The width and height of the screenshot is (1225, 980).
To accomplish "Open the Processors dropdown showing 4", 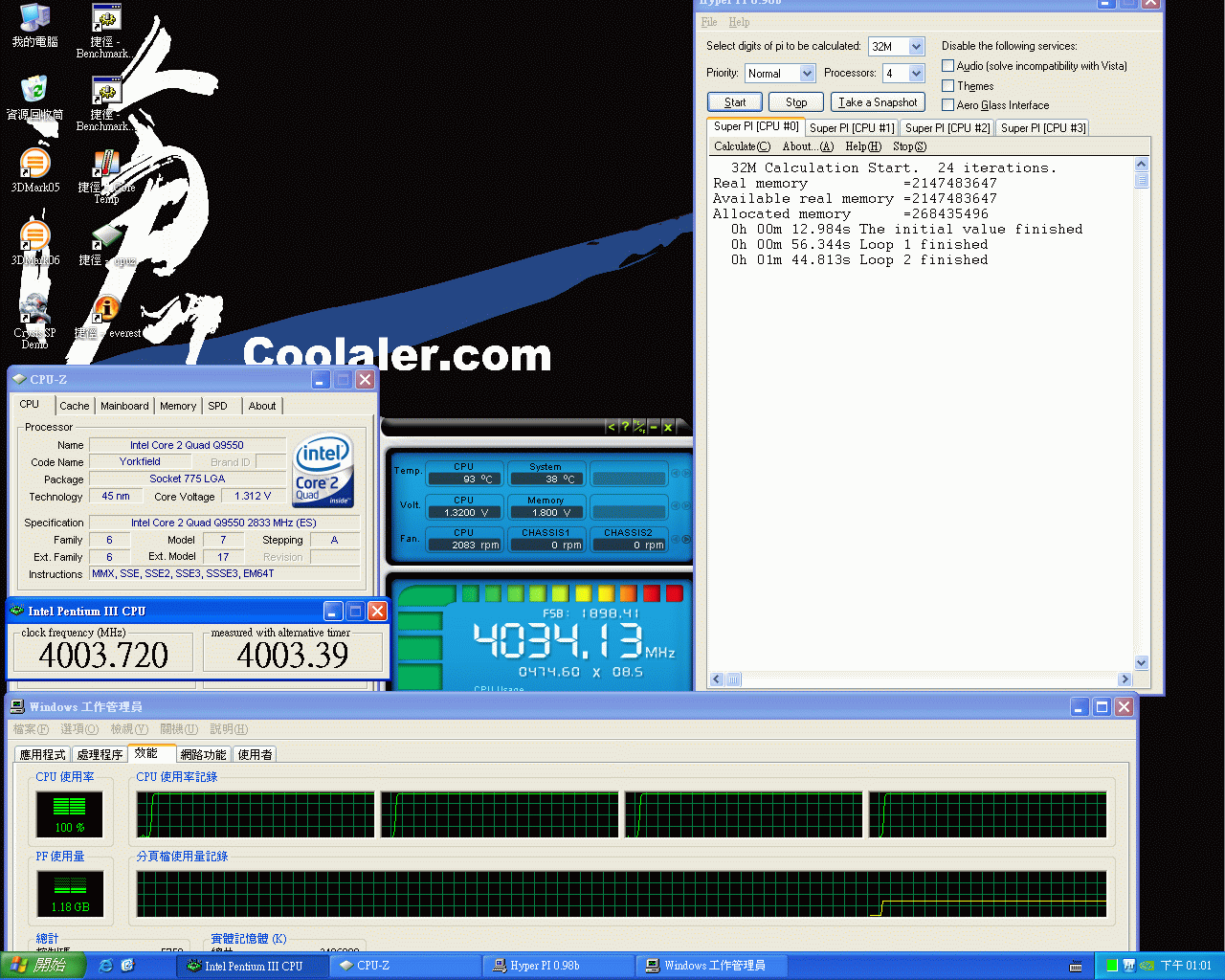I will (x=916, y=73).
